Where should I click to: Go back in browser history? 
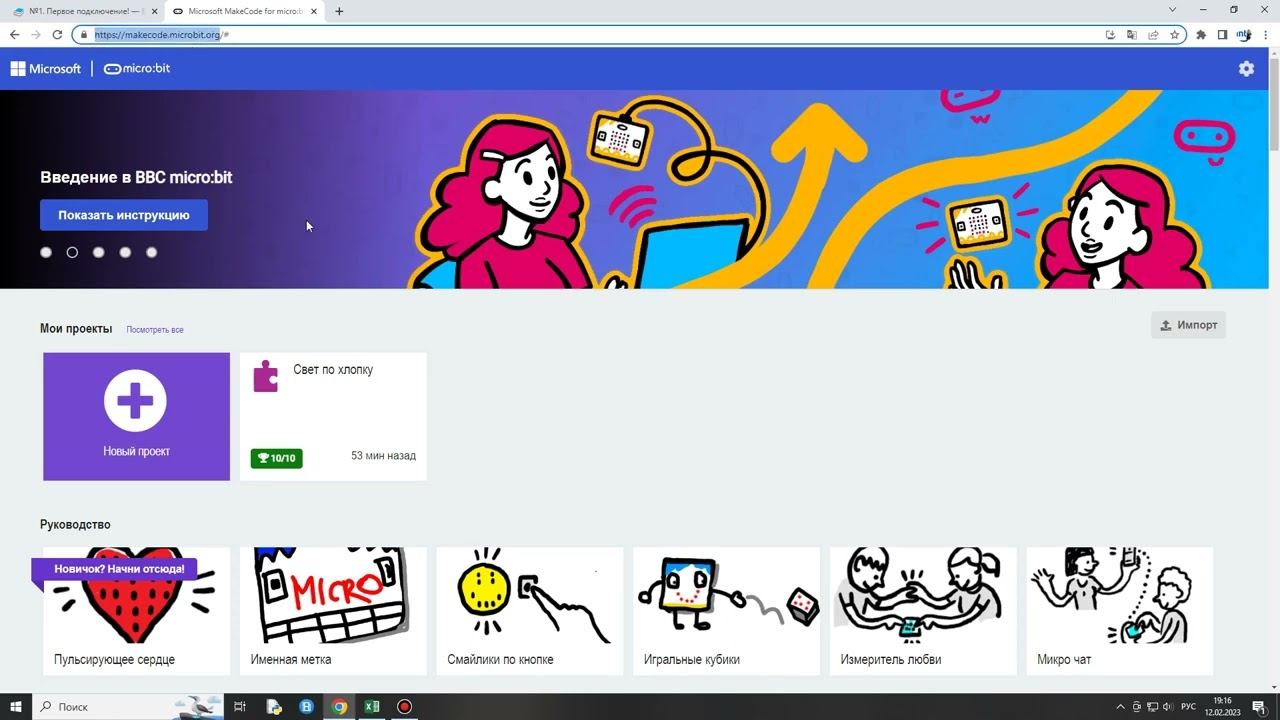click(x=14, y=34)
